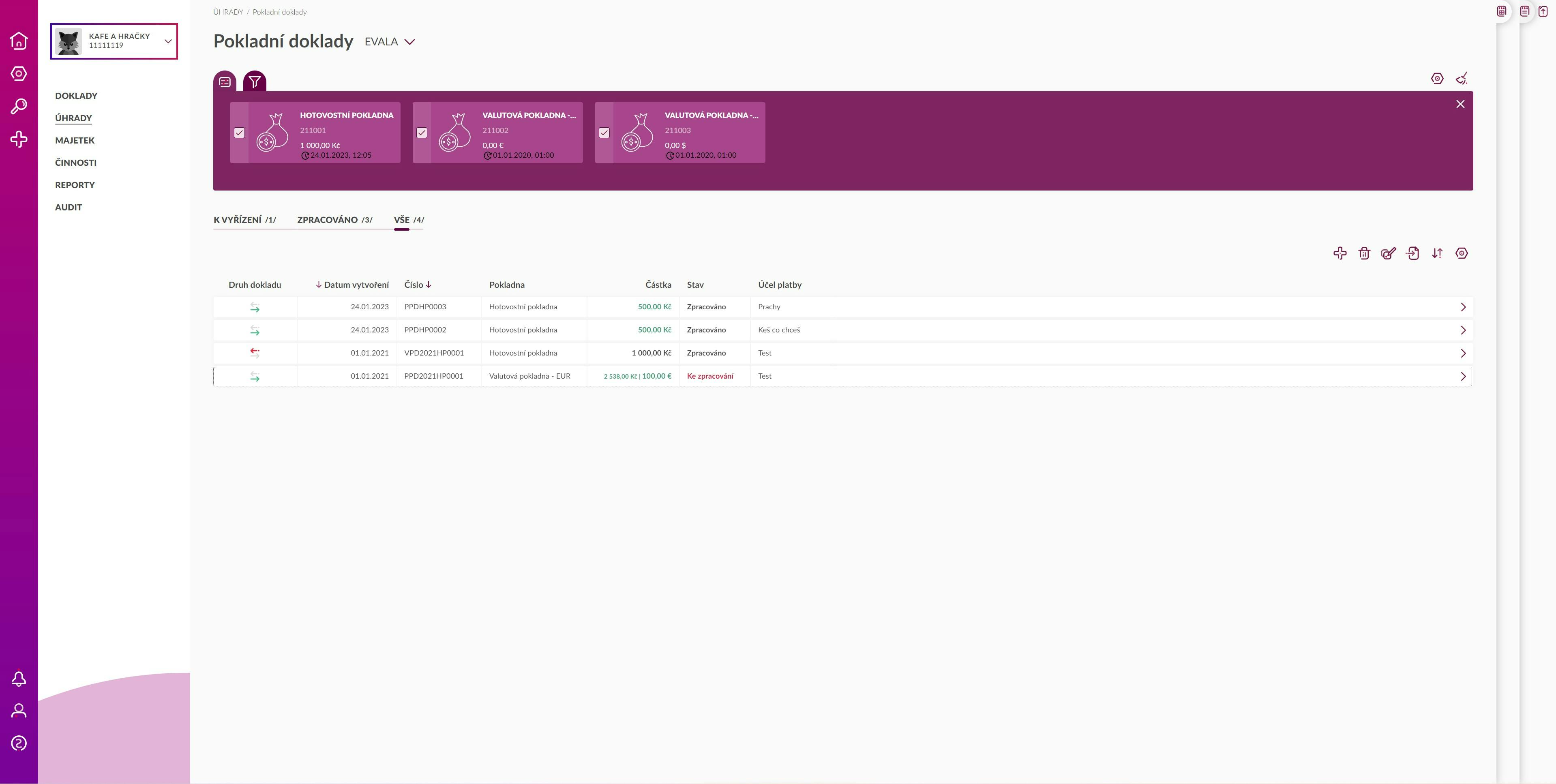Click the plus icon in left rail
Image resolution: width=1556 pixels, height=784 pixels.
click(x=19, y=139)
